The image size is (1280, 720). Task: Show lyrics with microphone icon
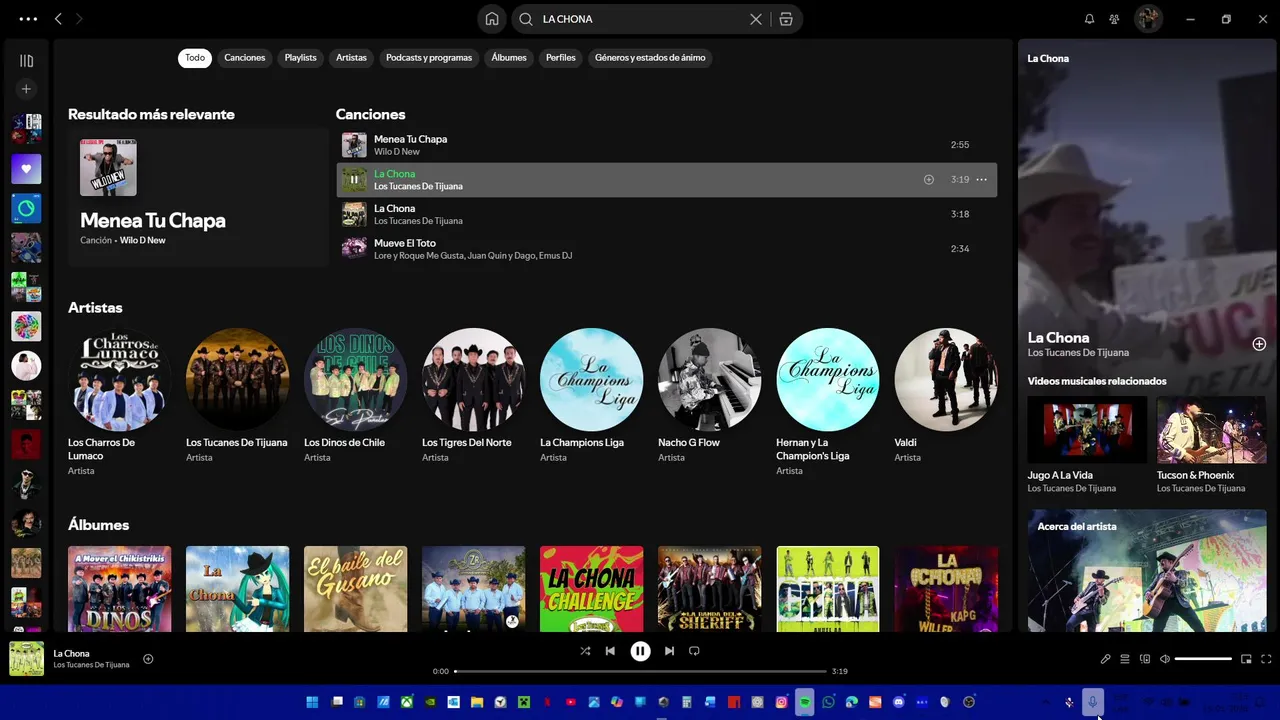tap(1105, 659)
